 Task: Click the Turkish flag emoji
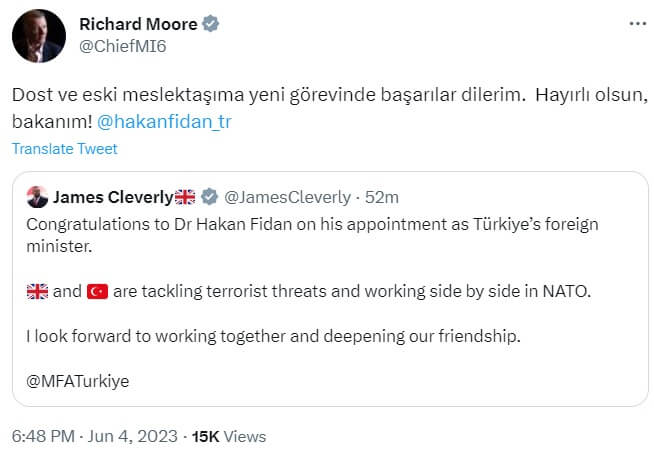coord(97,291)
